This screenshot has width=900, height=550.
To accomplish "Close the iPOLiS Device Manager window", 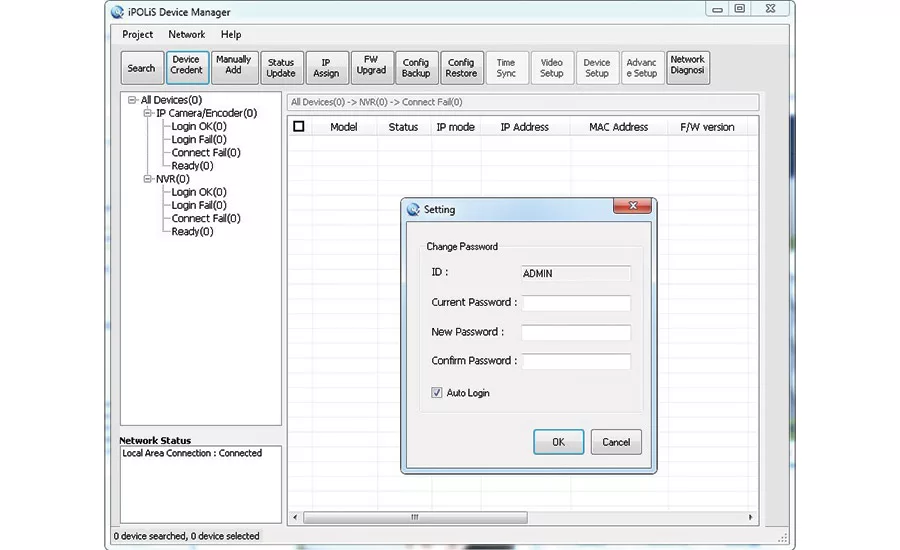I will (771, 9).
